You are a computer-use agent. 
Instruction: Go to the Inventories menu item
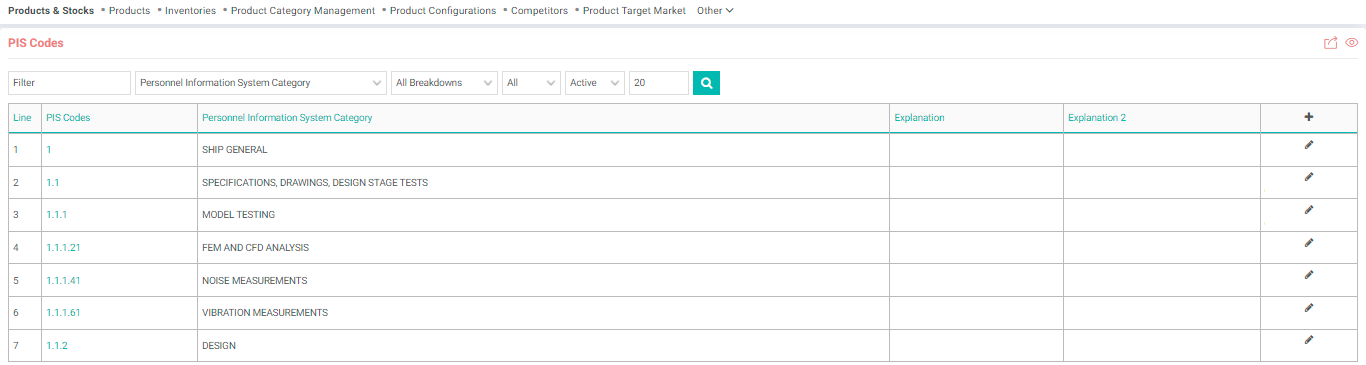click(190, 11)
